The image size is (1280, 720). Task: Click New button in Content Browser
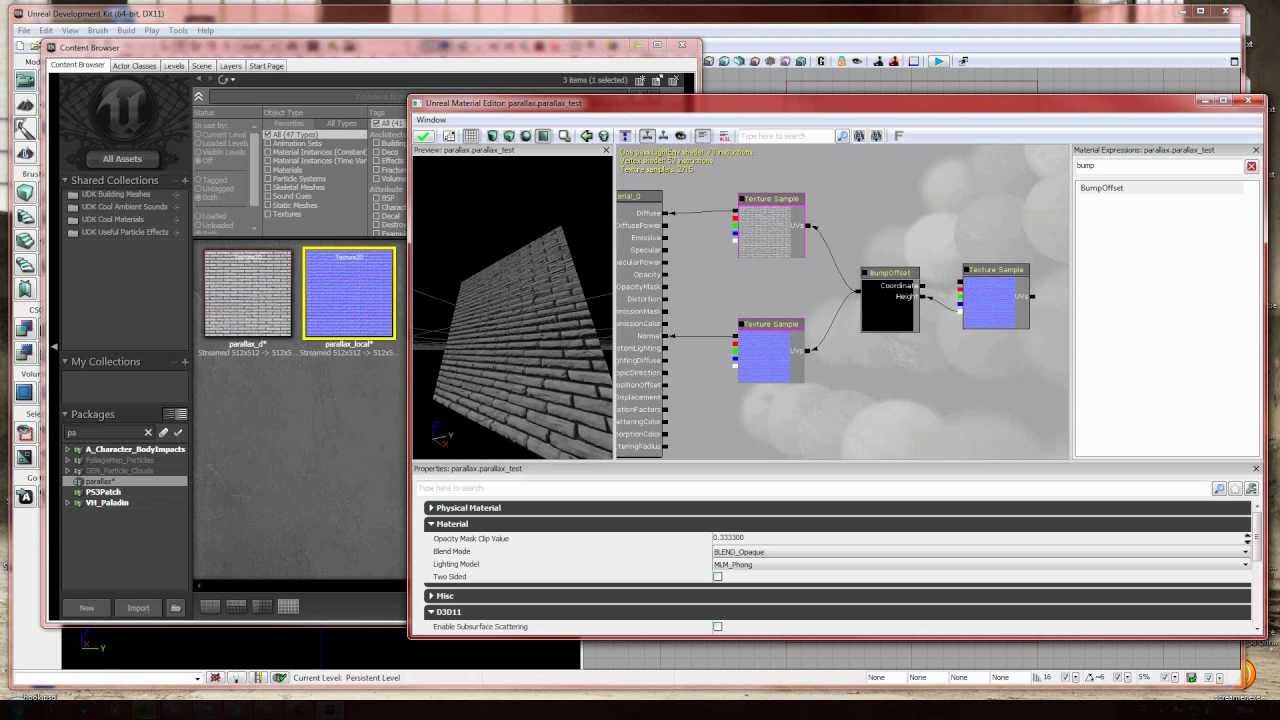87,607
